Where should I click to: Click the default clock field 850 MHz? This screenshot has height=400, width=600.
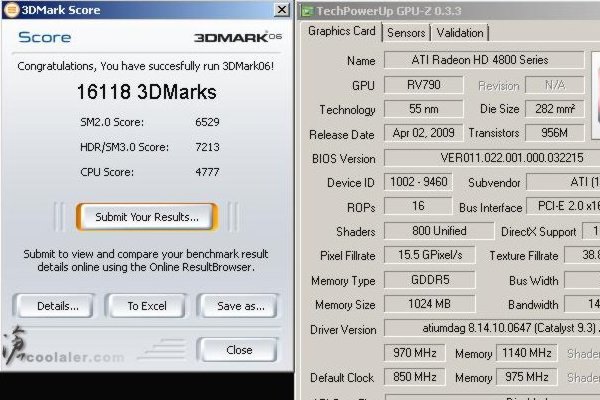[x=415, y=377]
